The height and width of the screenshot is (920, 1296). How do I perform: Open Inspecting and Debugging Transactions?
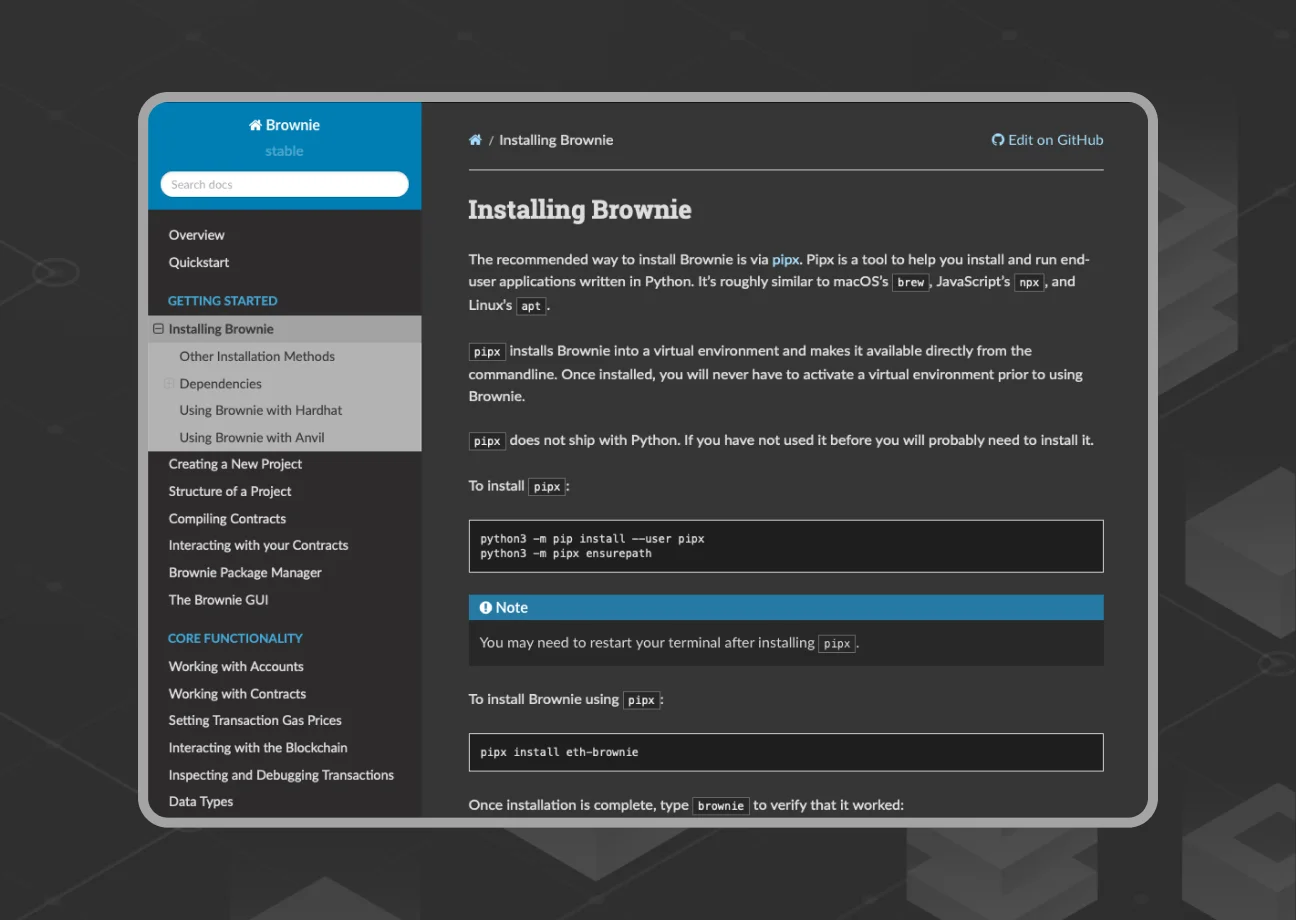[281, 774]
